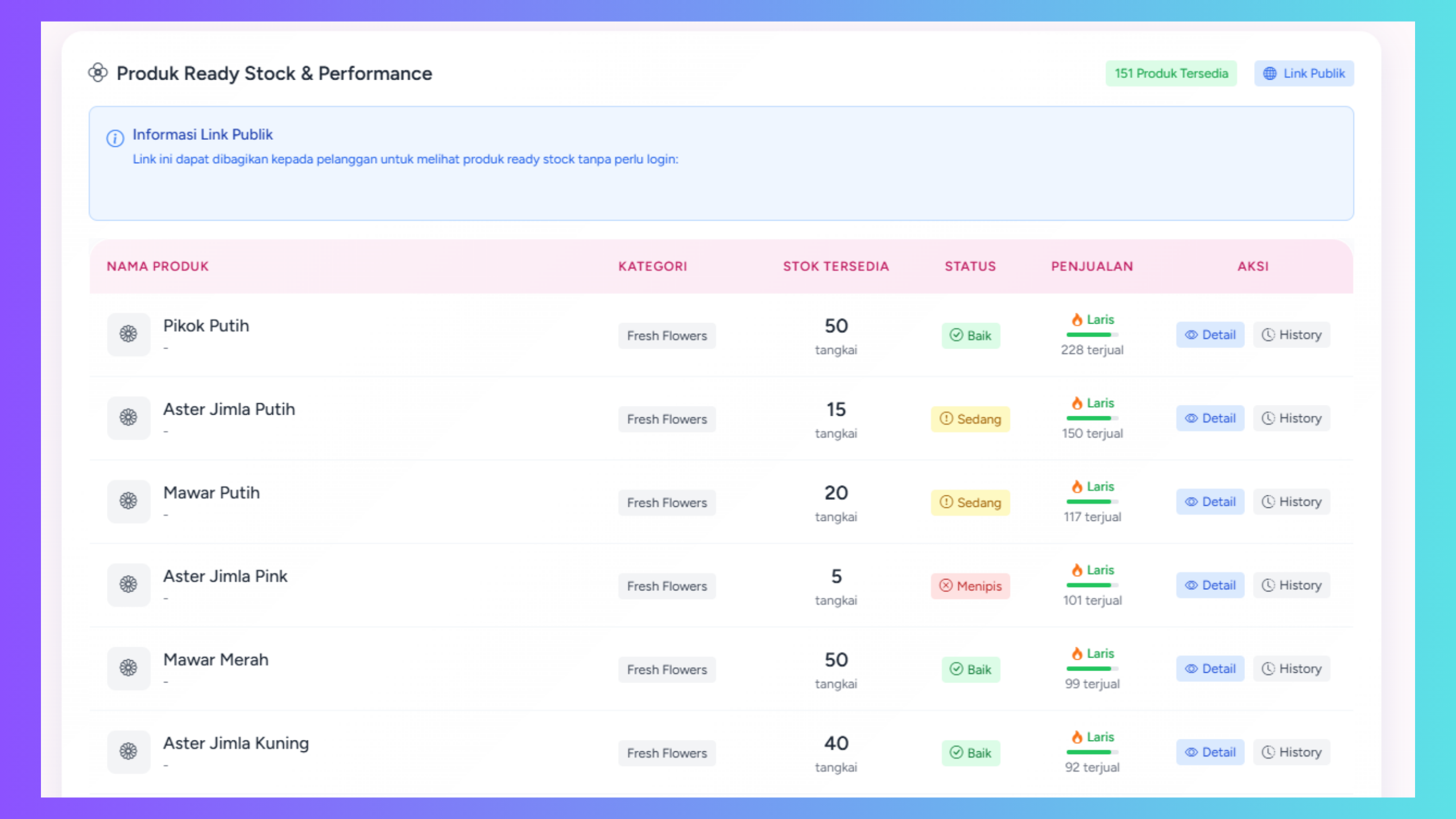Click the flower icon next to Pikok Putih

tap(129, 334)
